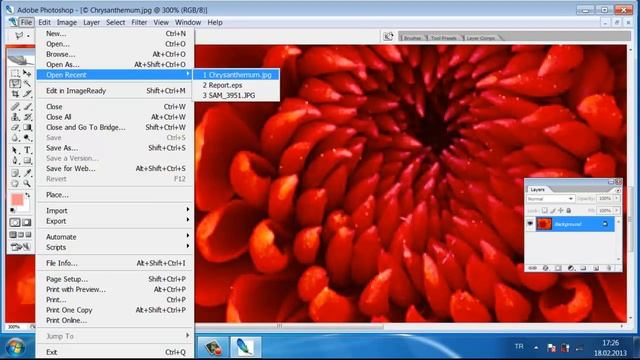The height and width of the screenshot is (360, 640).
Task: Open the Opacity slider arrow
Action: click(x=617, y=199)
